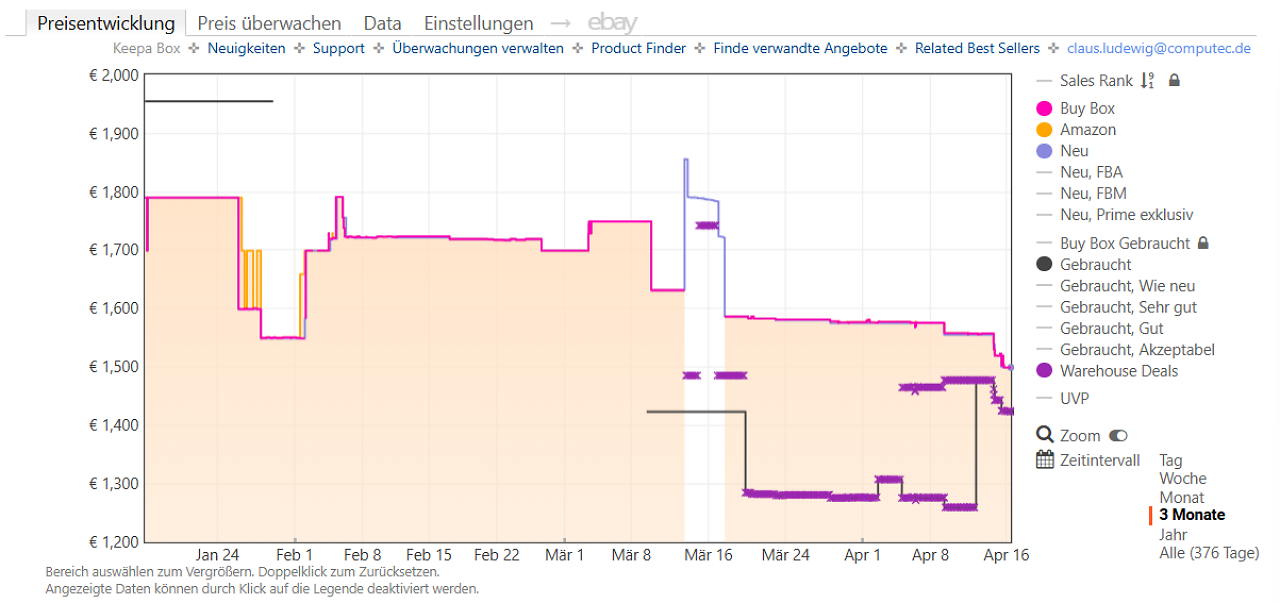This screenshot has width=1280, height=603.
Task: Click the Zeitintervall calendar icon
Action: pyautogui.click(x=1045, y=460)
